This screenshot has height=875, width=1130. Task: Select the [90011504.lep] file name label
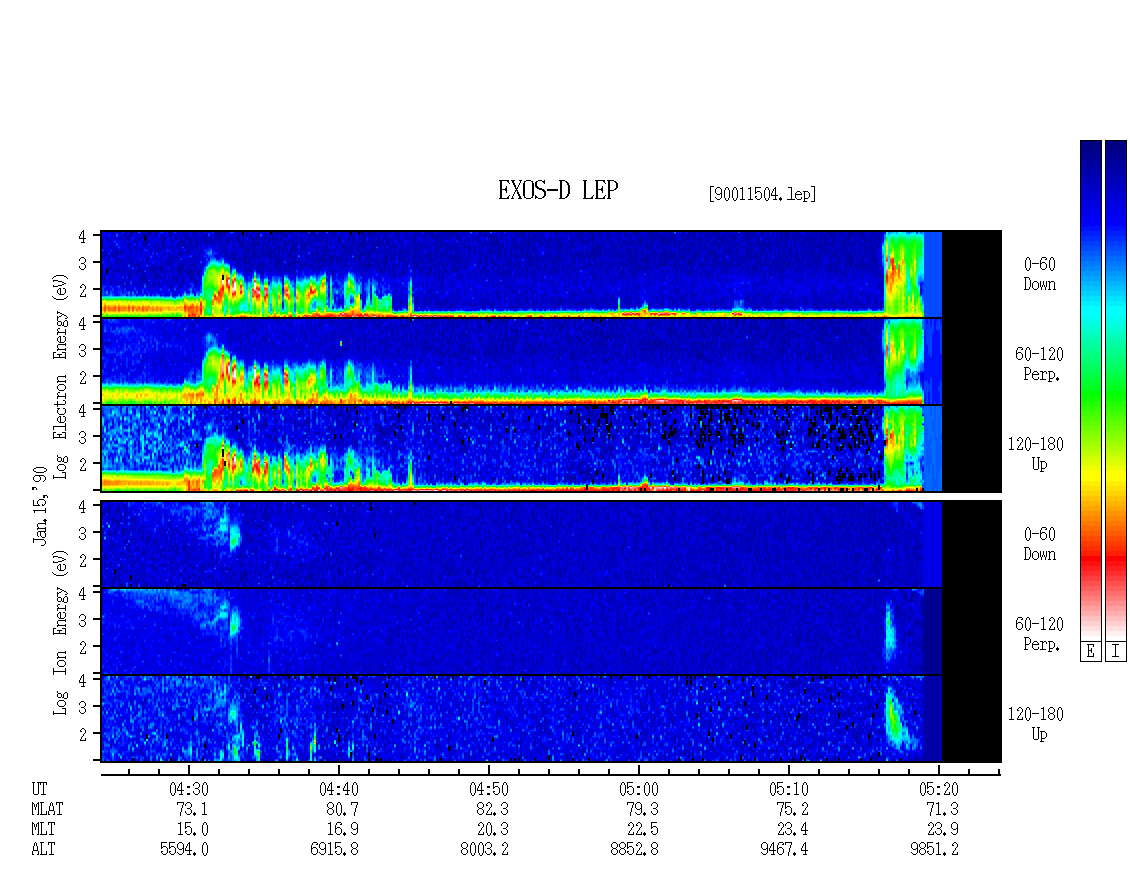tap(762, 194)
